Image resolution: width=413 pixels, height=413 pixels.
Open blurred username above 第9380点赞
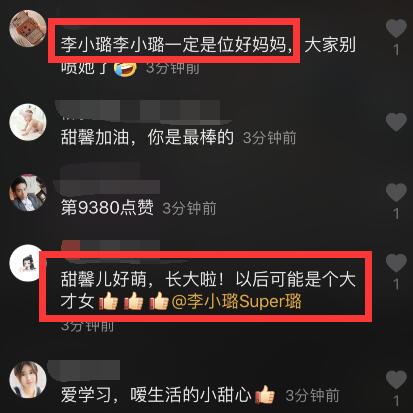107,182
